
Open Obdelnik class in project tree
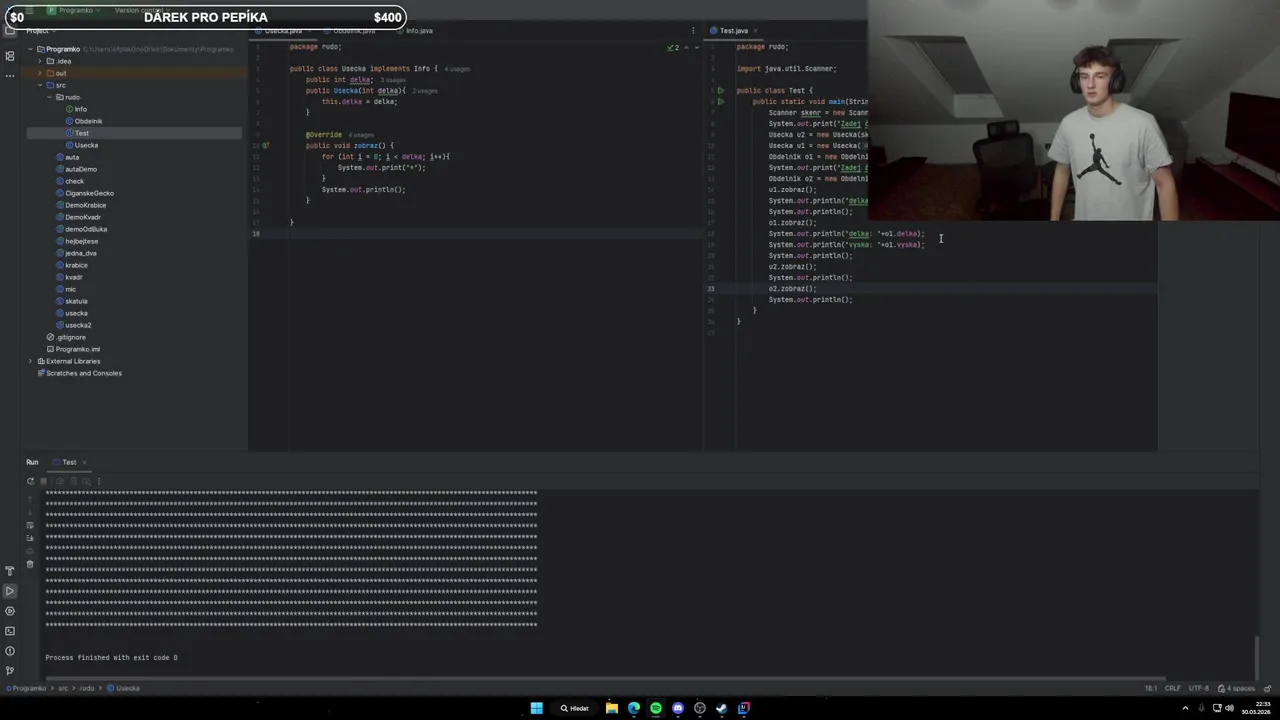coord(88,121)
